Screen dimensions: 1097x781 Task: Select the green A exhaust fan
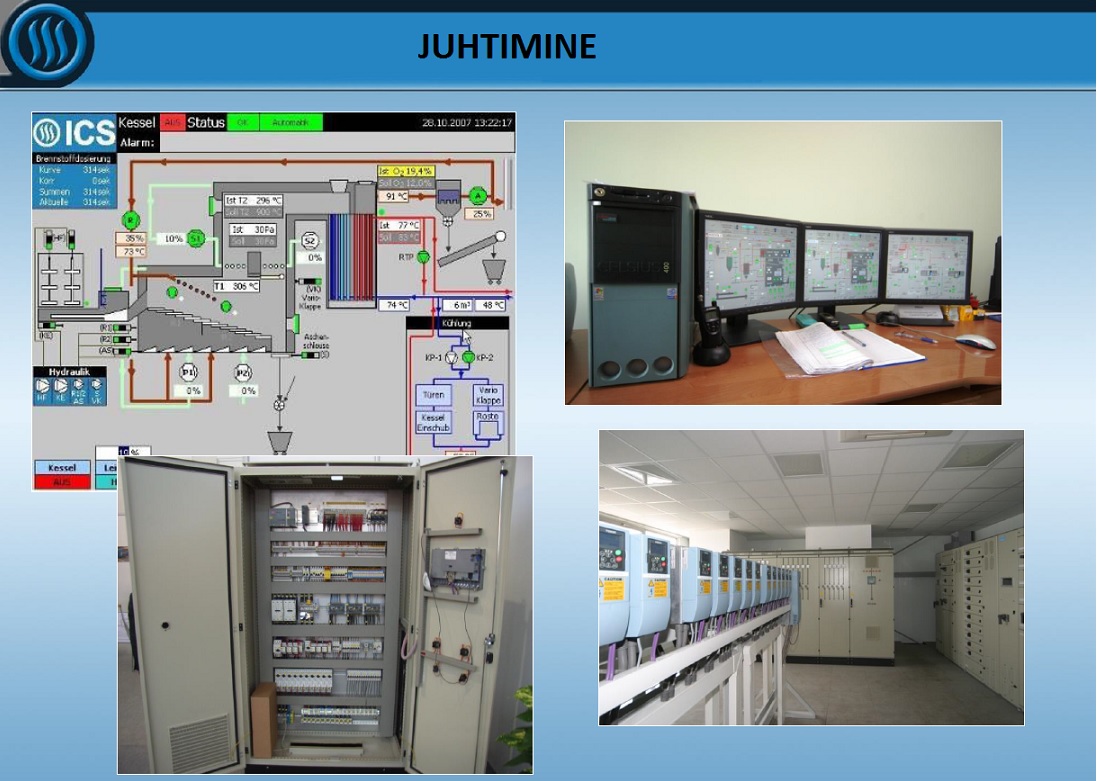pos(478,195)
